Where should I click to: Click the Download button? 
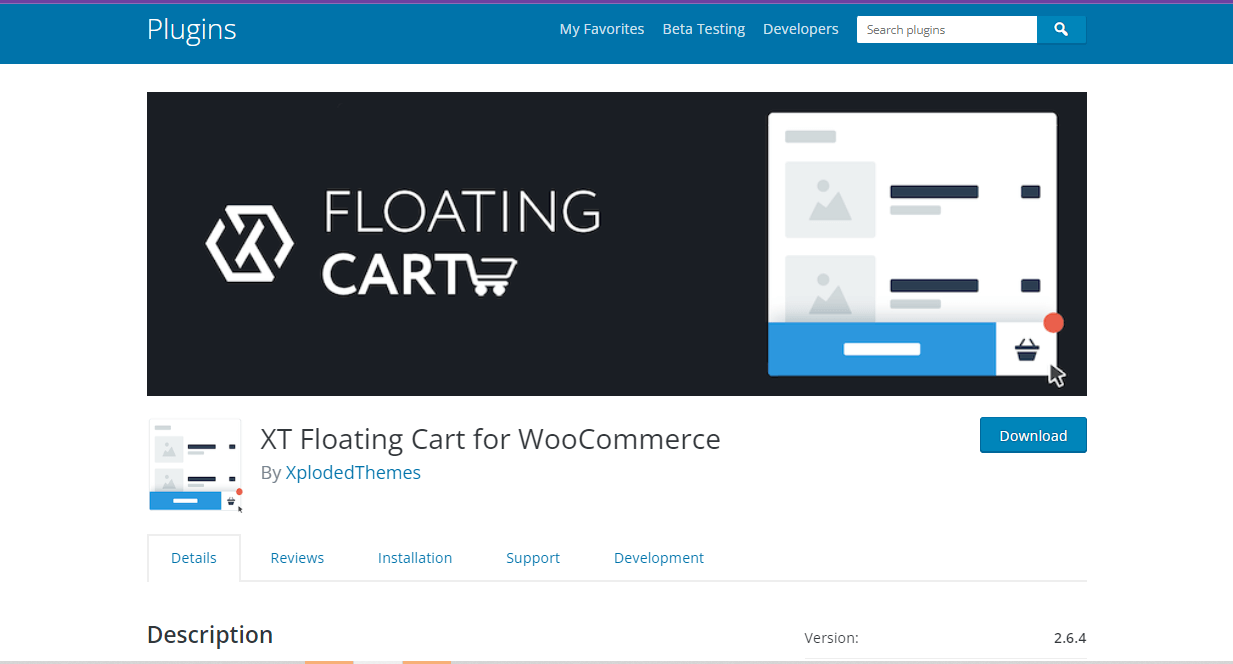click(x=1033, y=435)
